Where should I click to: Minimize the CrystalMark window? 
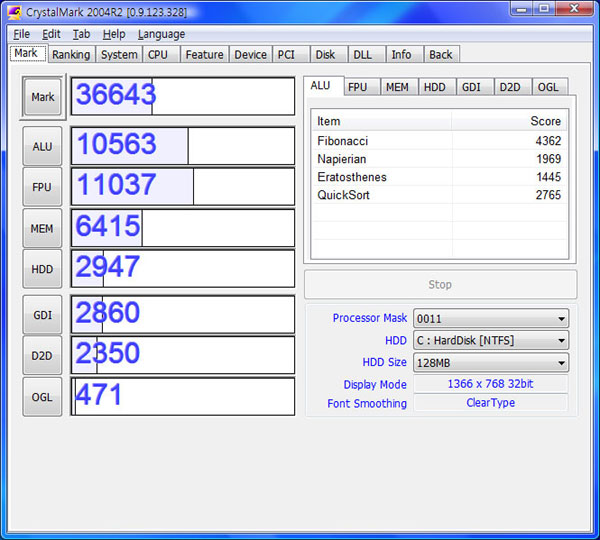point(522,8)
